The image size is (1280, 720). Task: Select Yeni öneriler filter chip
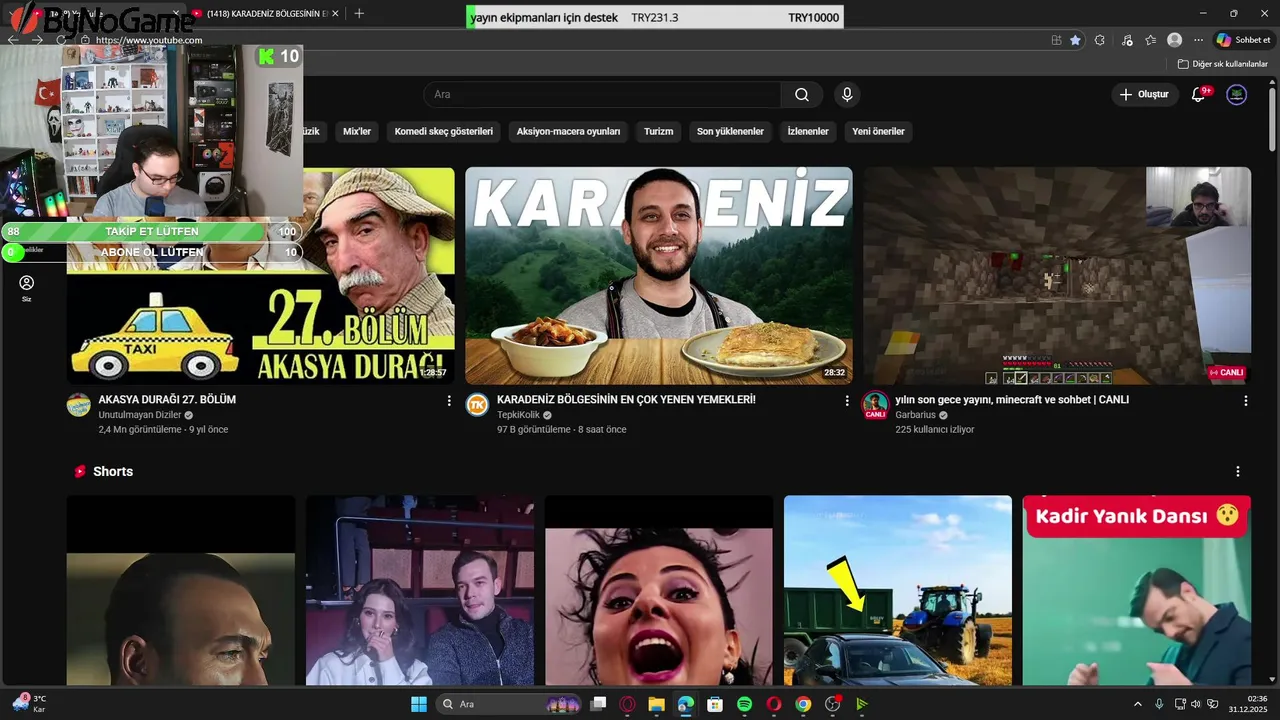point(878,131)
